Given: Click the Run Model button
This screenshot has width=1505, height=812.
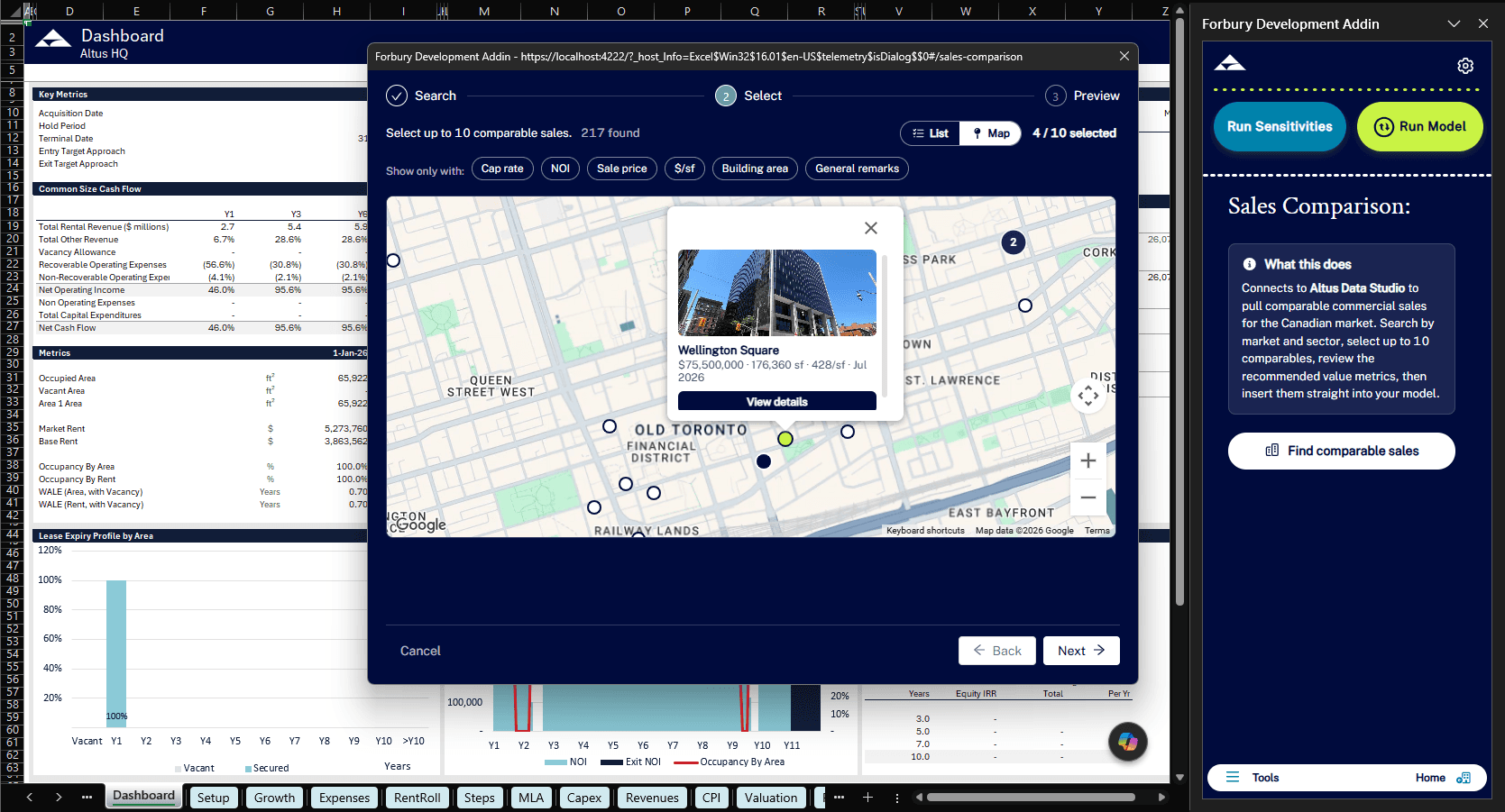Looking at the screenshot, I should click(1420, 127).
